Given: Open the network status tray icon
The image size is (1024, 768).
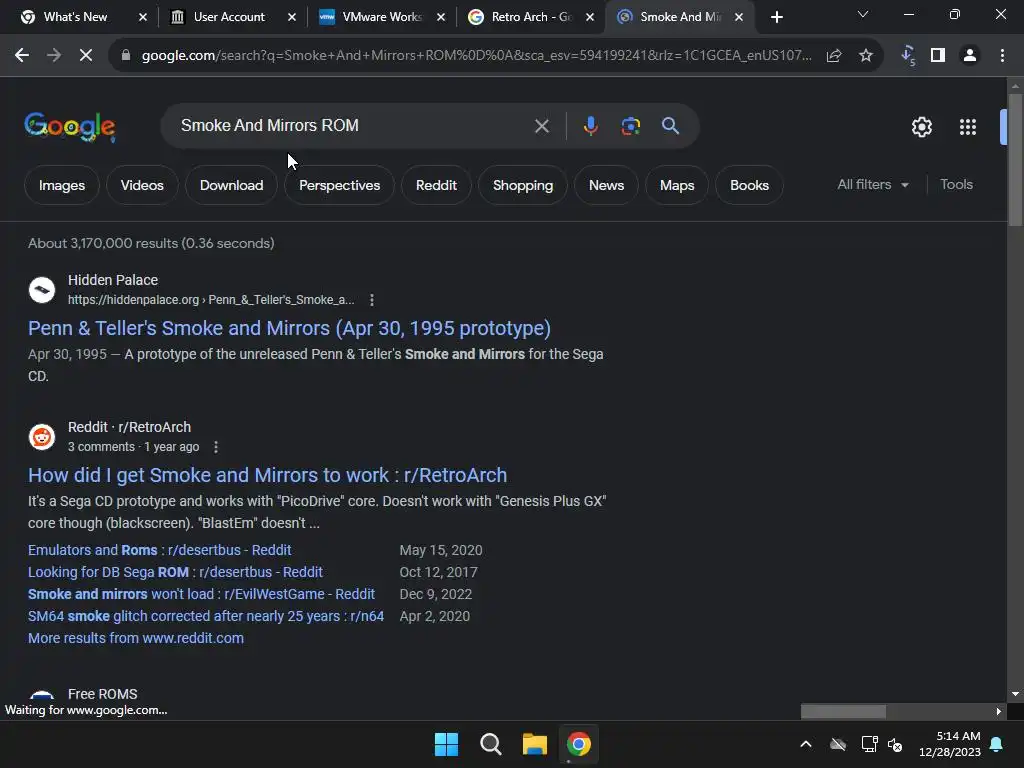Looking at the screenshot, I should 869,744.
